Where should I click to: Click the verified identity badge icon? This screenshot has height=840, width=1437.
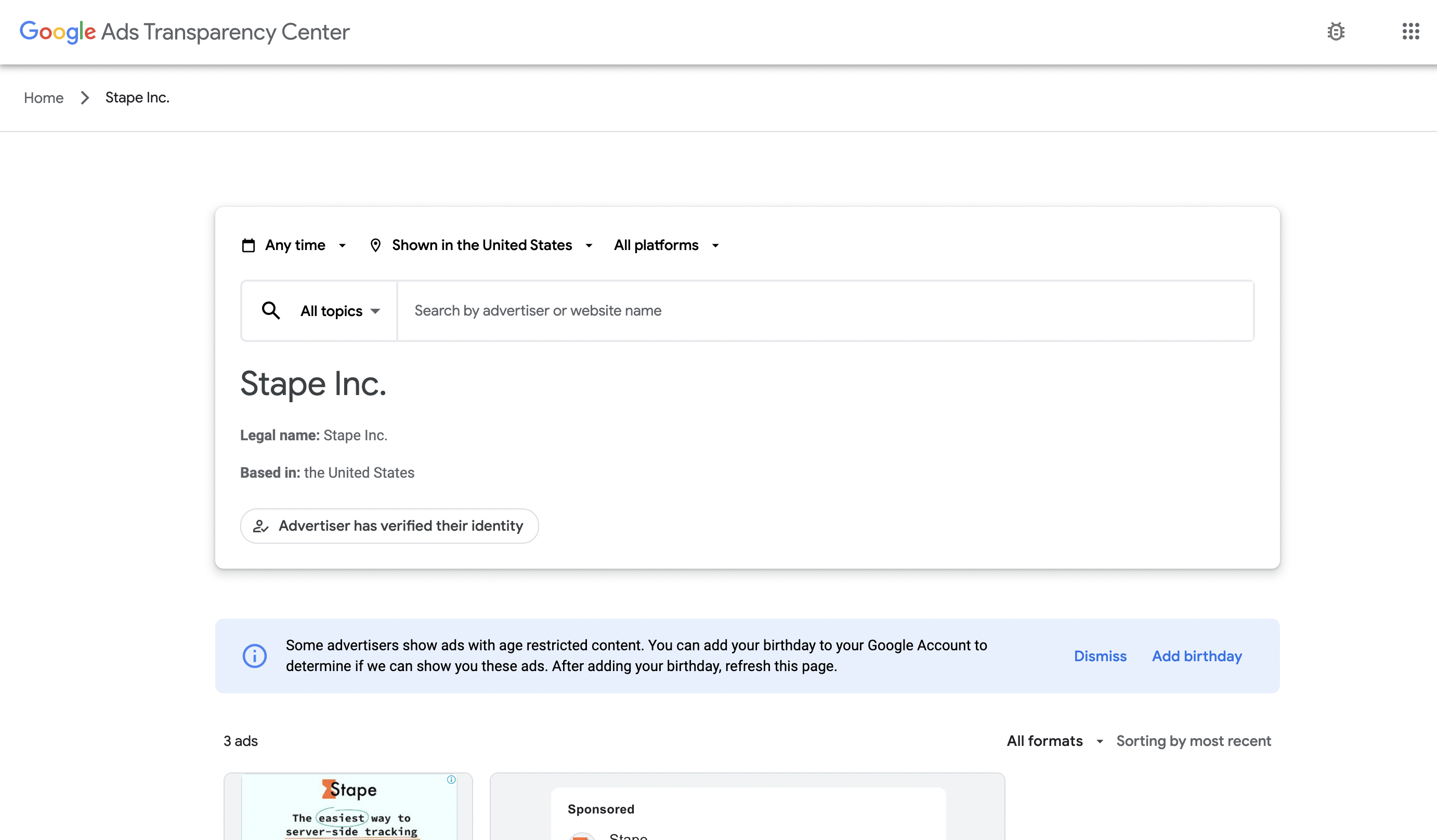tap(261, 525)
